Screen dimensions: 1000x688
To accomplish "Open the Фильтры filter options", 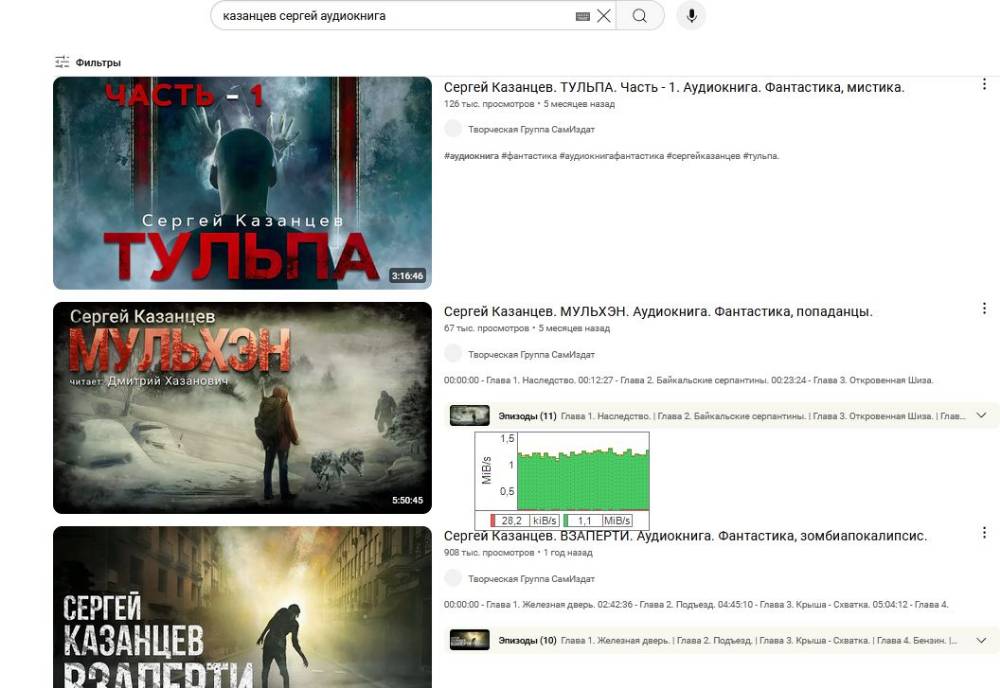I will point(88,62).
